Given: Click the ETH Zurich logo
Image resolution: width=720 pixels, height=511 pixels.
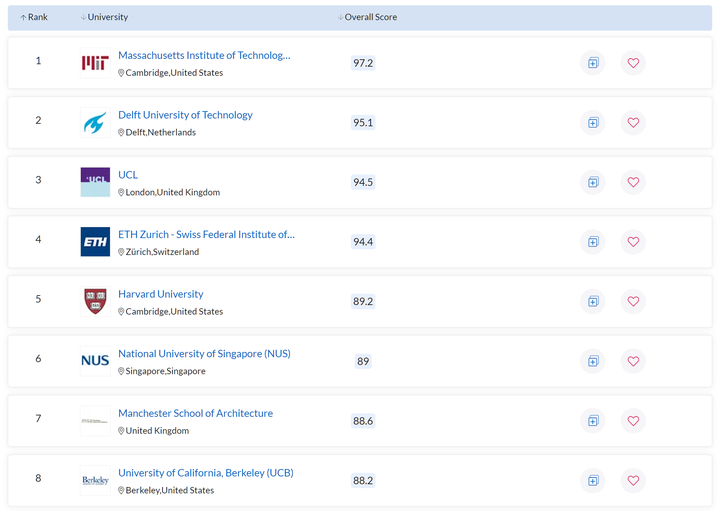Looking at the screenshot, I should click(95, 242).
